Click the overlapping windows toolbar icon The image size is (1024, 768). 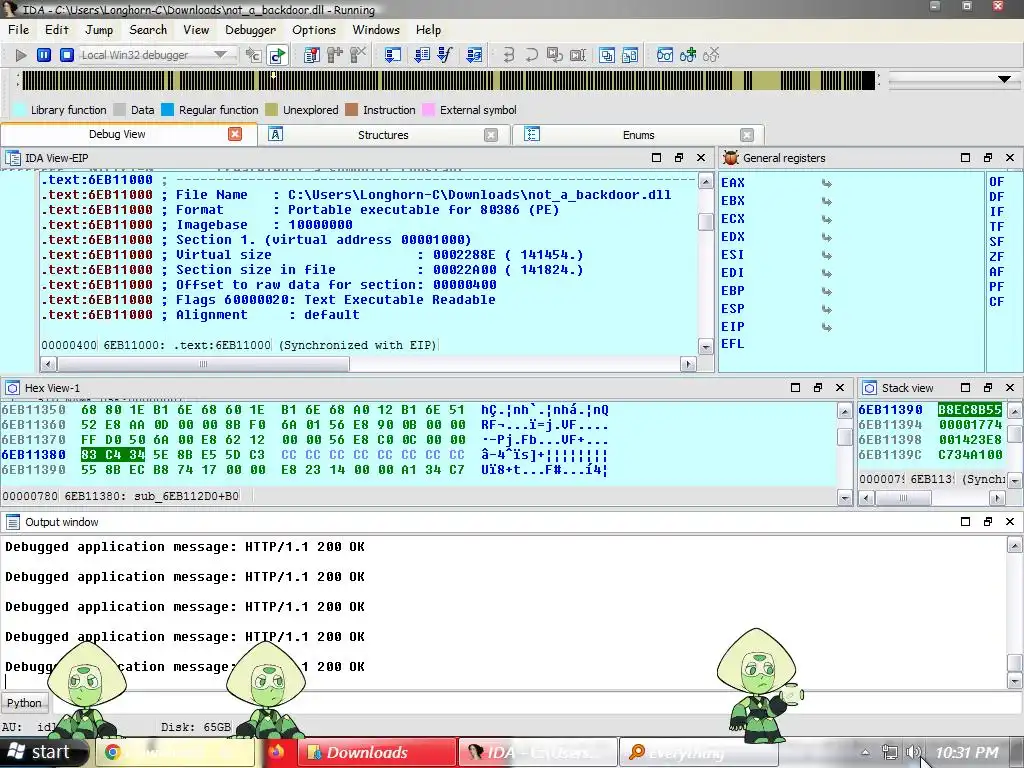pyautogui.click(x=607, y=55)
